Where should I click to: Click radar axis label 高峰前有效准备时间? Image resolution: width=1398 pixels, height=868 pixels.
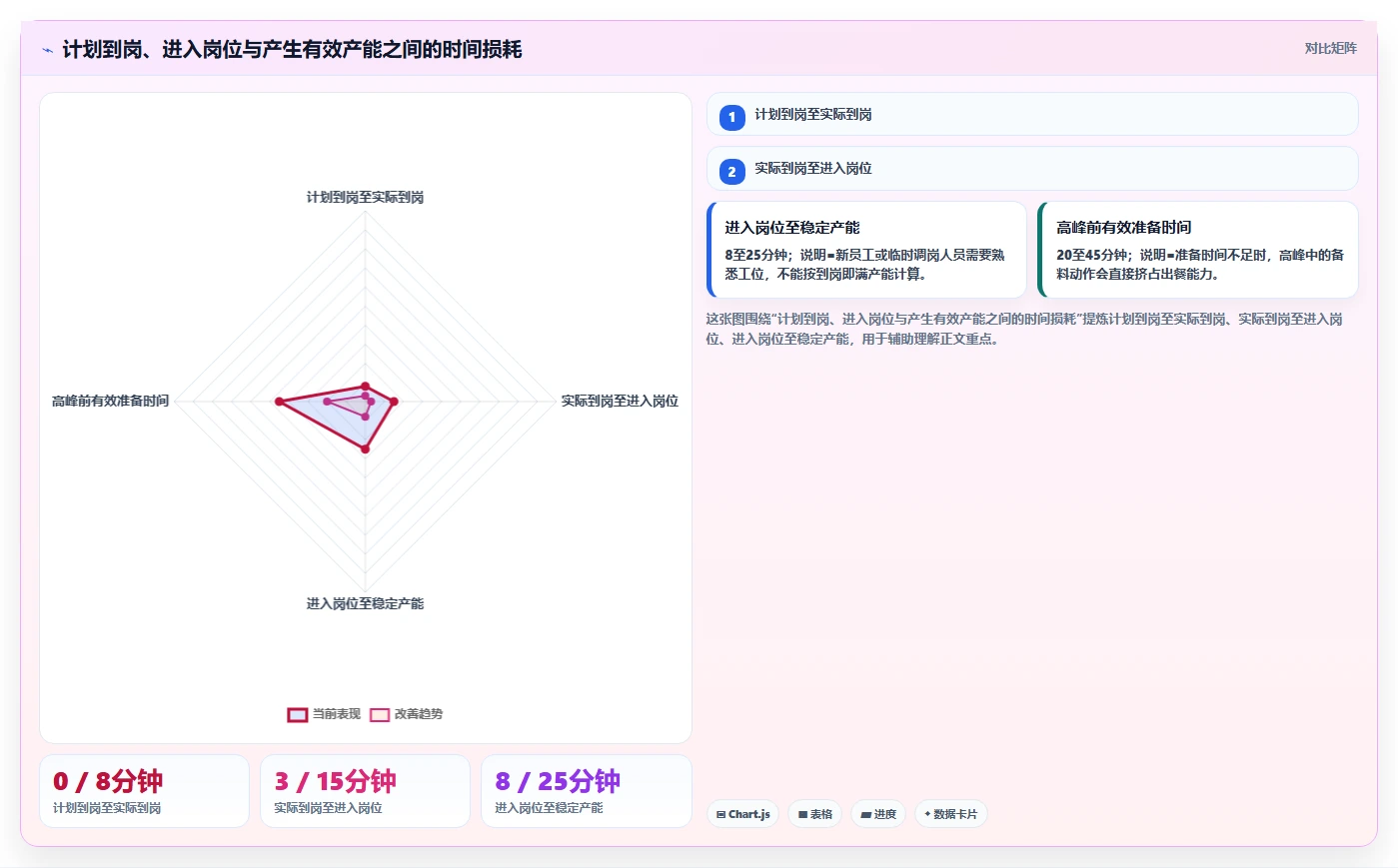(x=110, y=401)
